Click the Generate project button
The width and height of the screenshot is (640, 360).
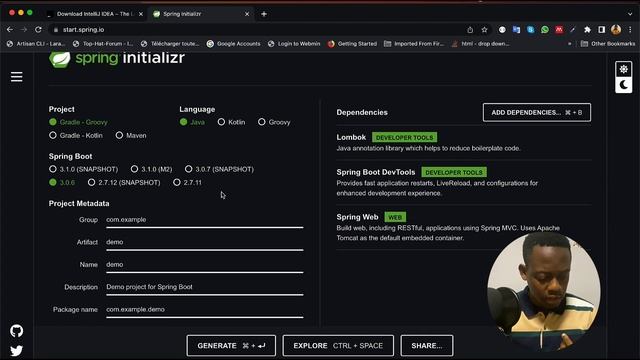(x=231, y=346)
